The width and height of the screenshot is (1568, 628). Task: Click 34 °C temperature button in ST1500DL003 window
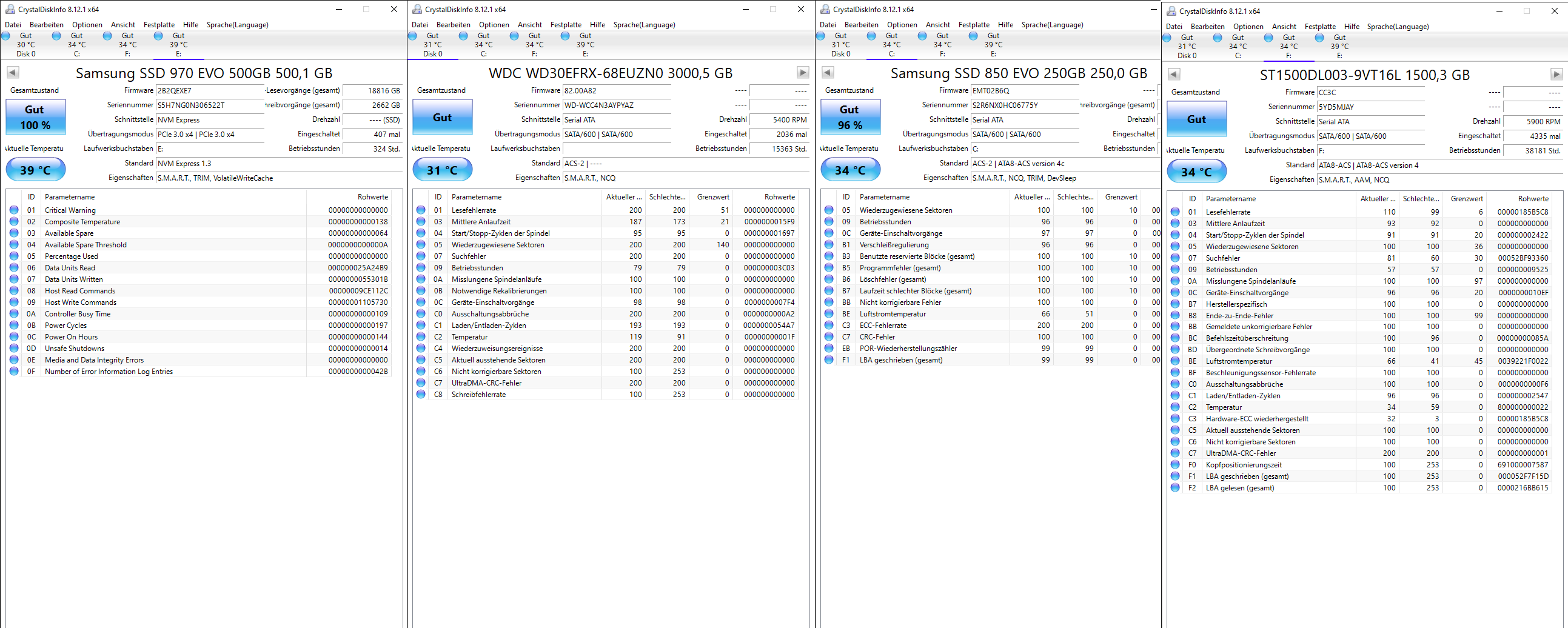click(x=1196, y=172)
